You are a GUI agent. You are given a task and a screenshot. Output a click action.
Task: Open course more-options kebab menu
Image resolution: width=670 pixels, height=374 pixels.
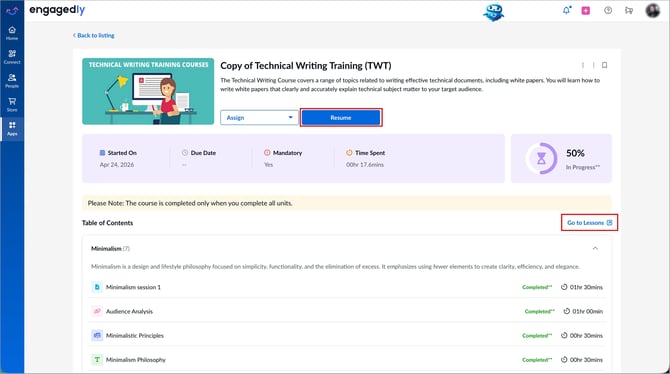tap(583, 65)
